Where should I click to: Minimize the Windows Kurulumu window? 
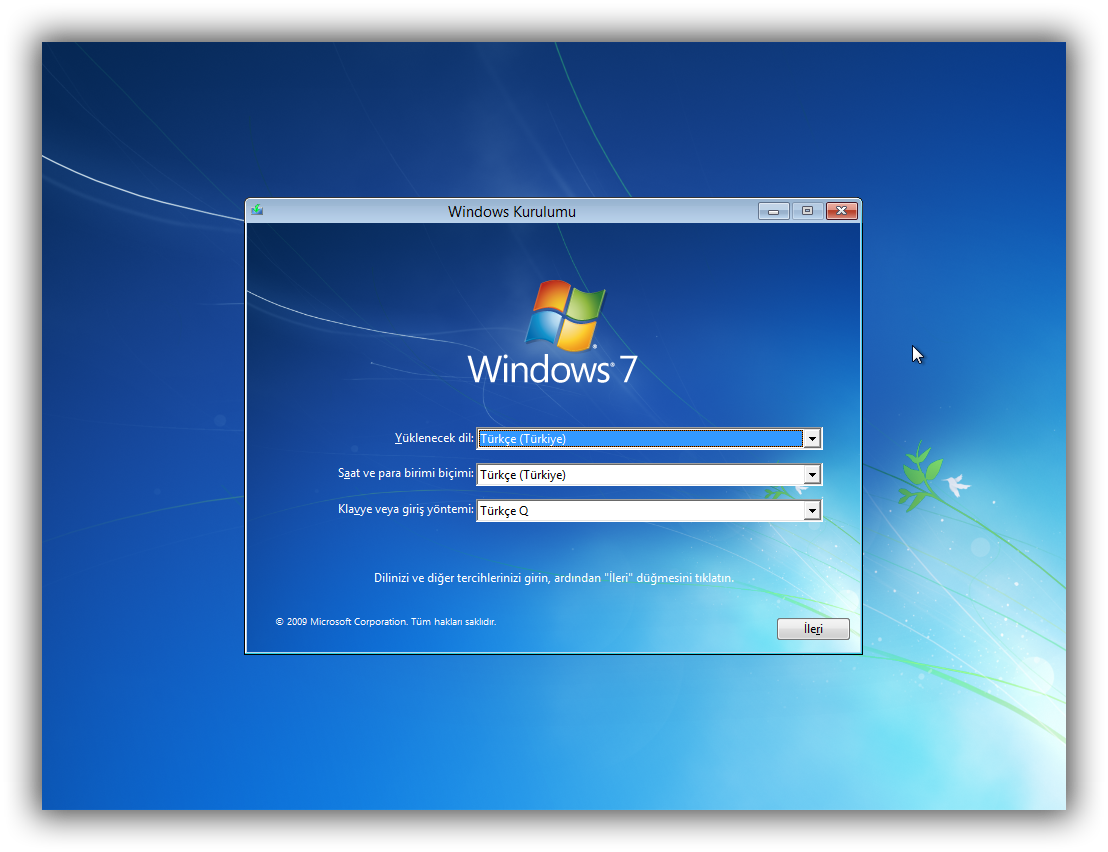[773, 211]
